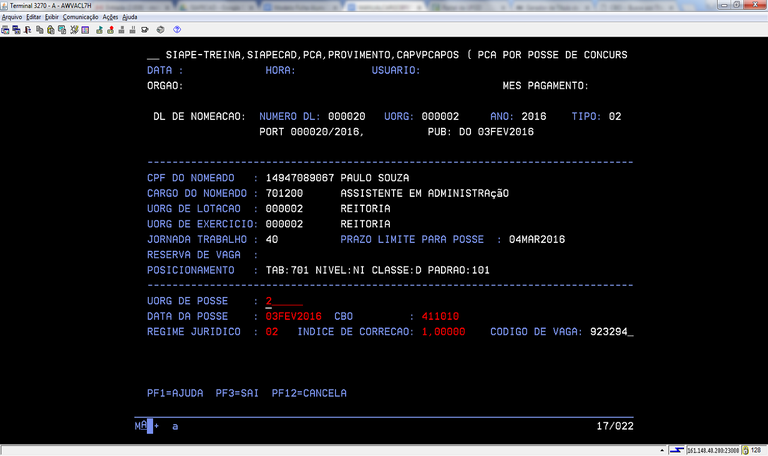Screen dimensions: 768x456
Task: Click the copy icon in the toolbar
Action: (x=37, y=30)
